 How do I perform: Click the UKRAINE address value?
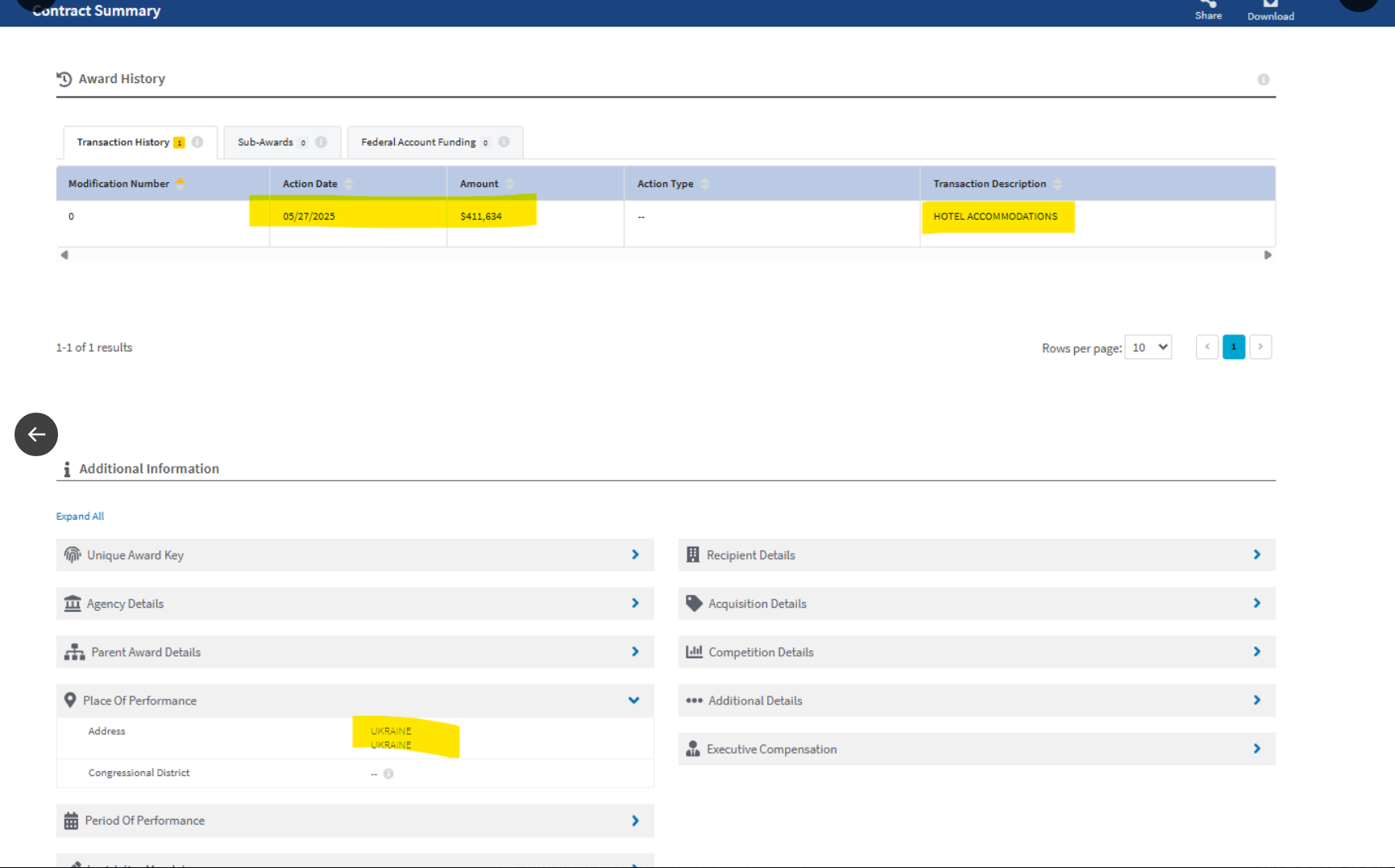[x=391, y=737]
